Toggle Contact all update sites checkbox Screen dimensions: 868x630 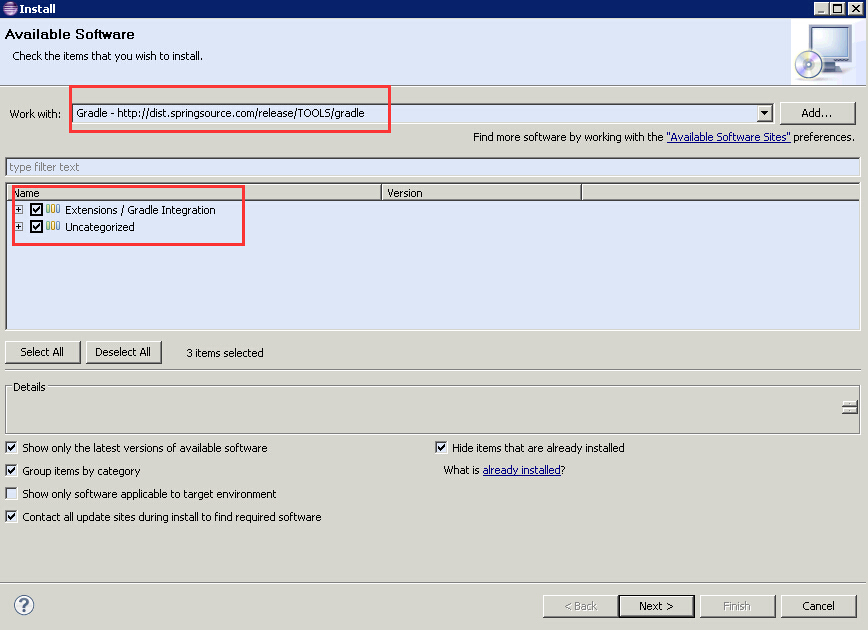11,517
